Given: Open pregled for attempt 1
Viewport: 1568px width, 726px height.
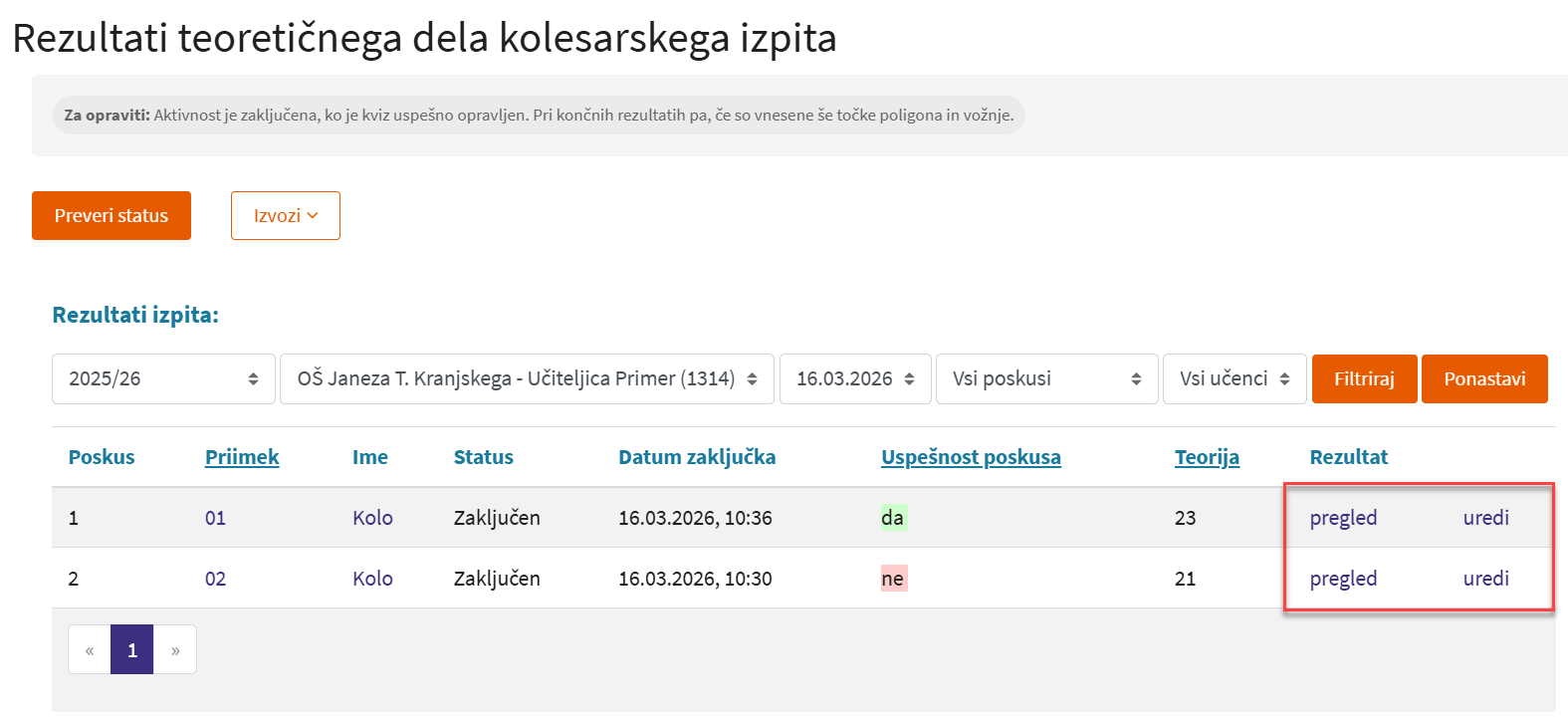Looking at the screenshot, I should (1343, 518).
